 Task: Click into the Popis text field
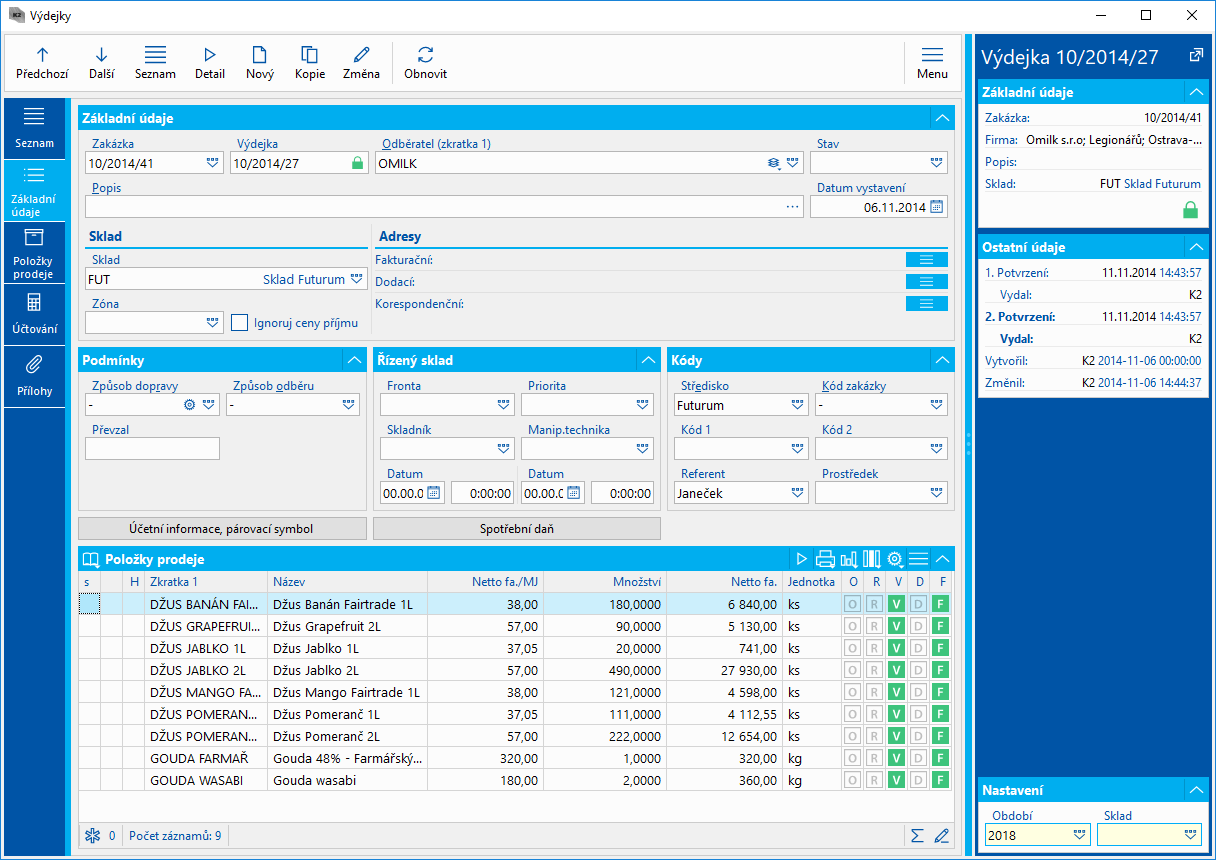[430, 207]
